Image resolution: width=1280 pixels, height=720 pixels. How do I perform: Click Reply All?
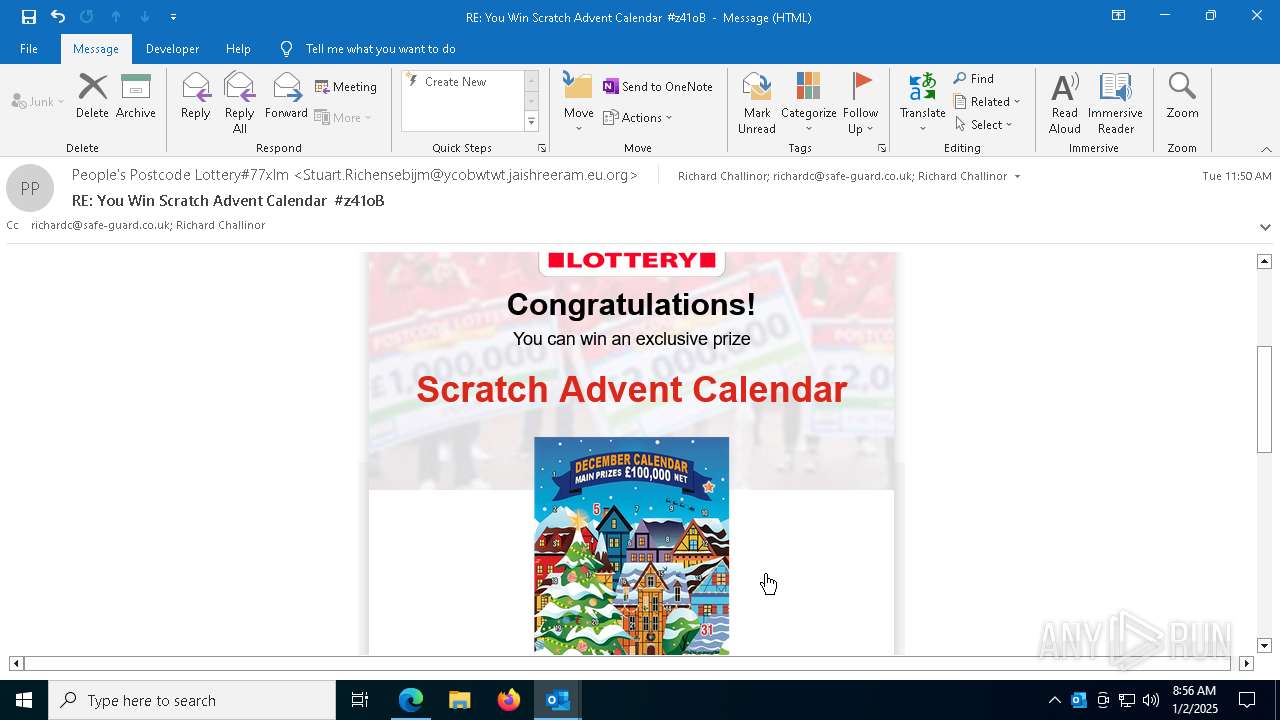(x=239, y=103)
